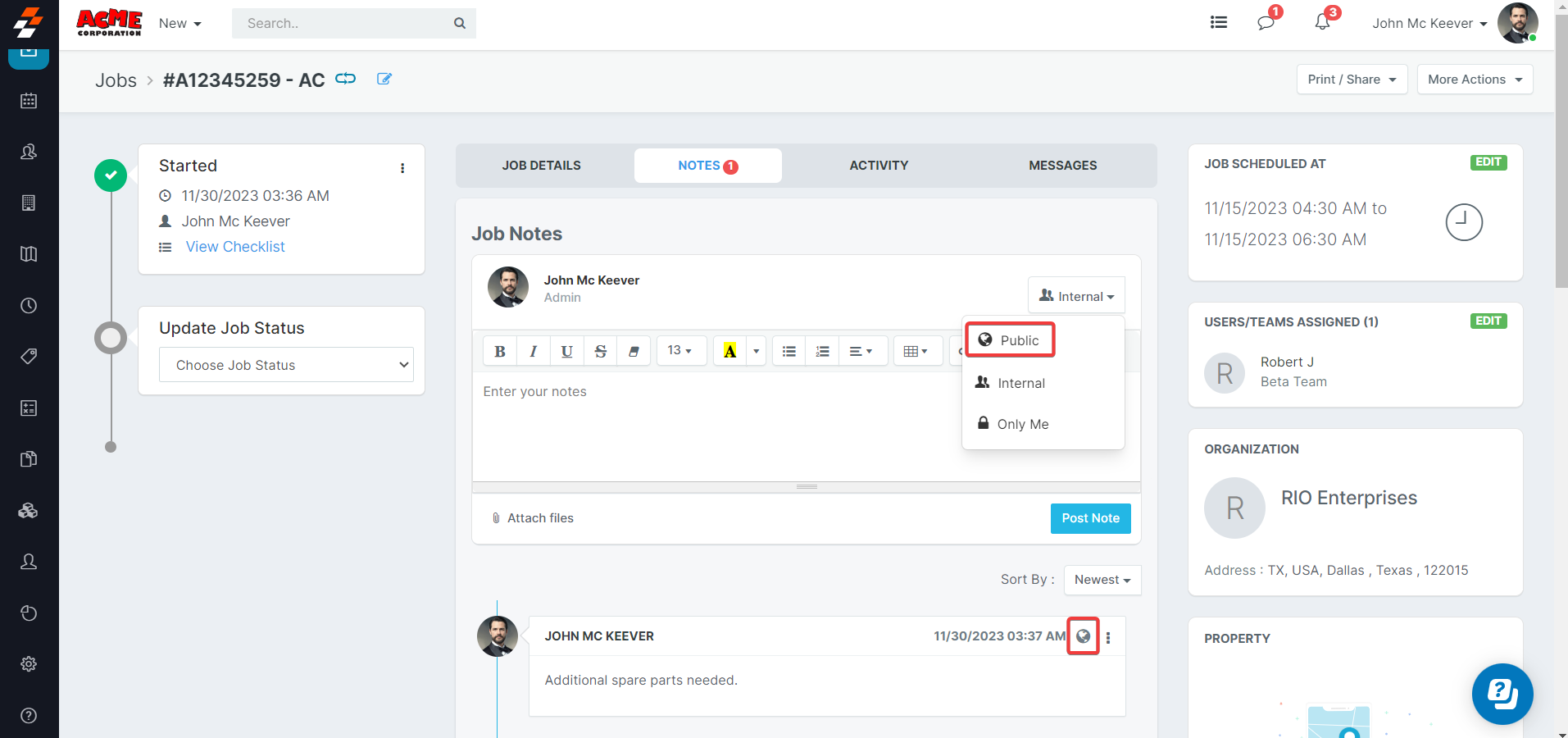Toggle bold formatting in notes editor
1568x738 pixels.
coord(500,351)
